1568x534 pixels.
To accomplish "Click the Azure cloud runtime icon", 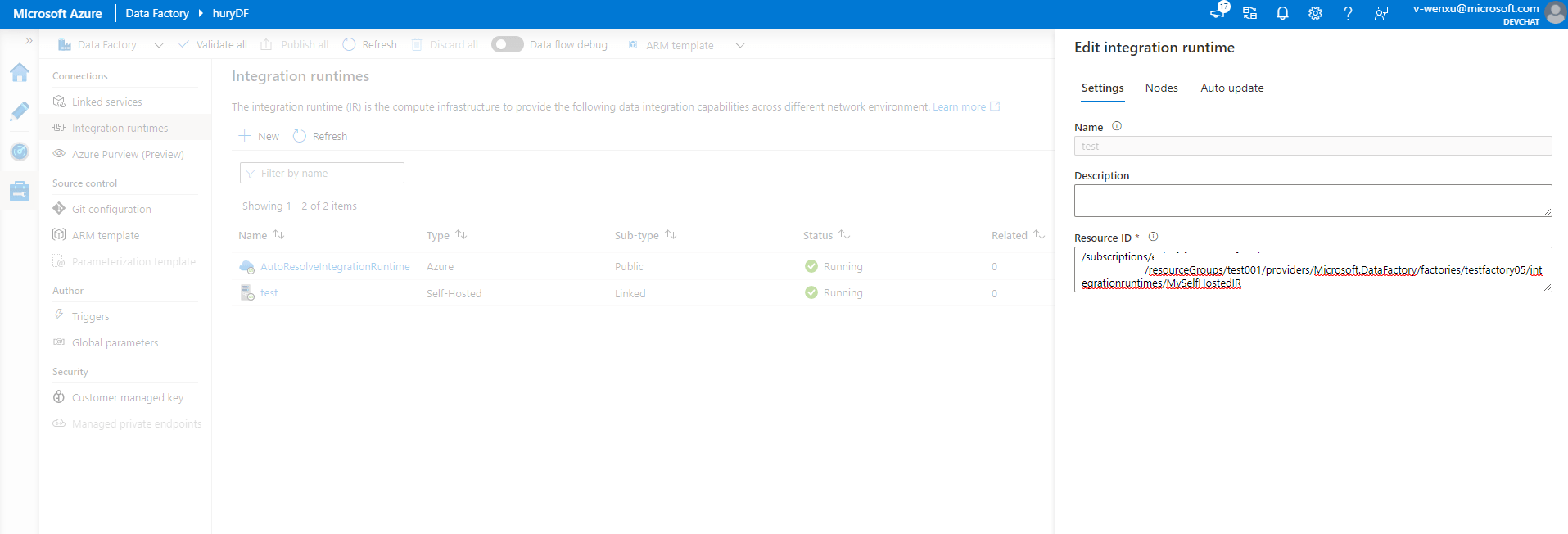I will 246,266.
